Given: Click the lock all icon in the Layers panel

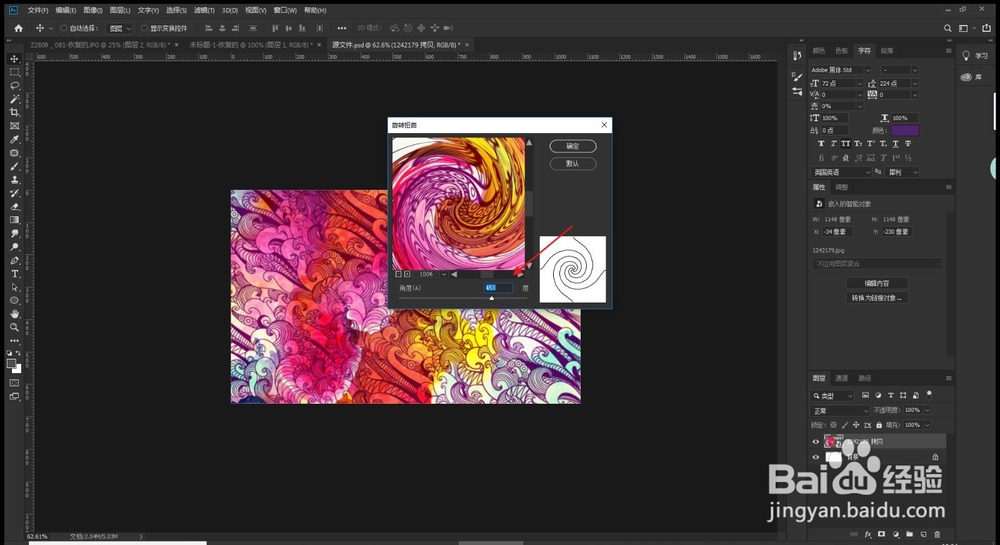Looking at the screenshot, I should pos(879,425).
